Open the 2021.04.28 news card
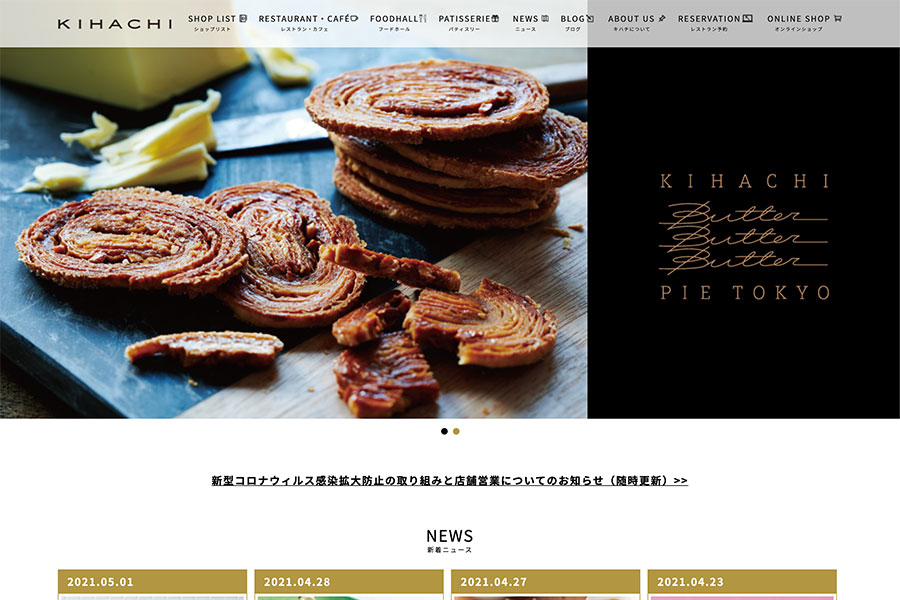This screenshot has height=600, width=900. 349,584
